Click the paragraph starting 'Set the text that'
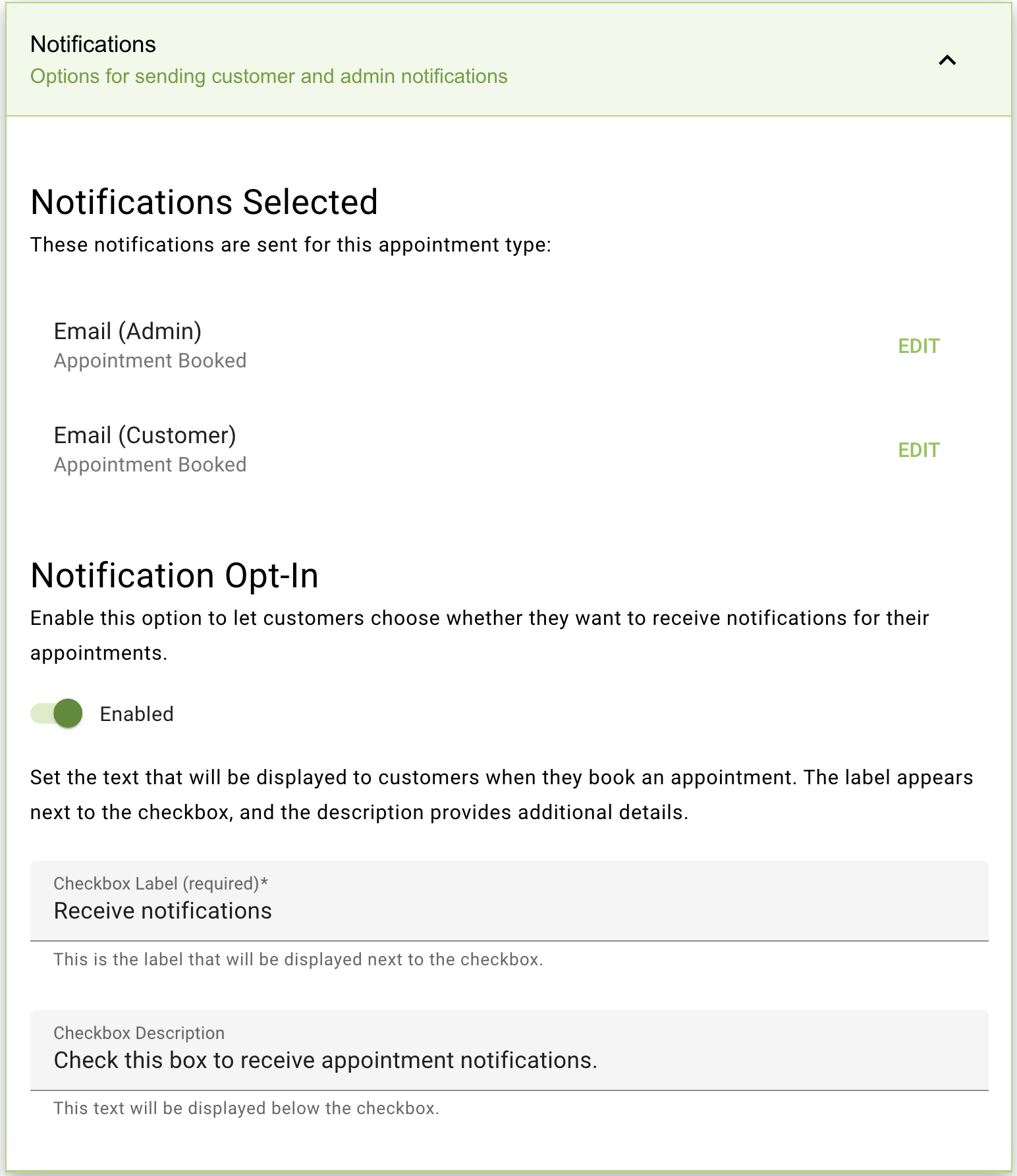The height and width of the screenshot is (1176, 1017). [501, 795]
